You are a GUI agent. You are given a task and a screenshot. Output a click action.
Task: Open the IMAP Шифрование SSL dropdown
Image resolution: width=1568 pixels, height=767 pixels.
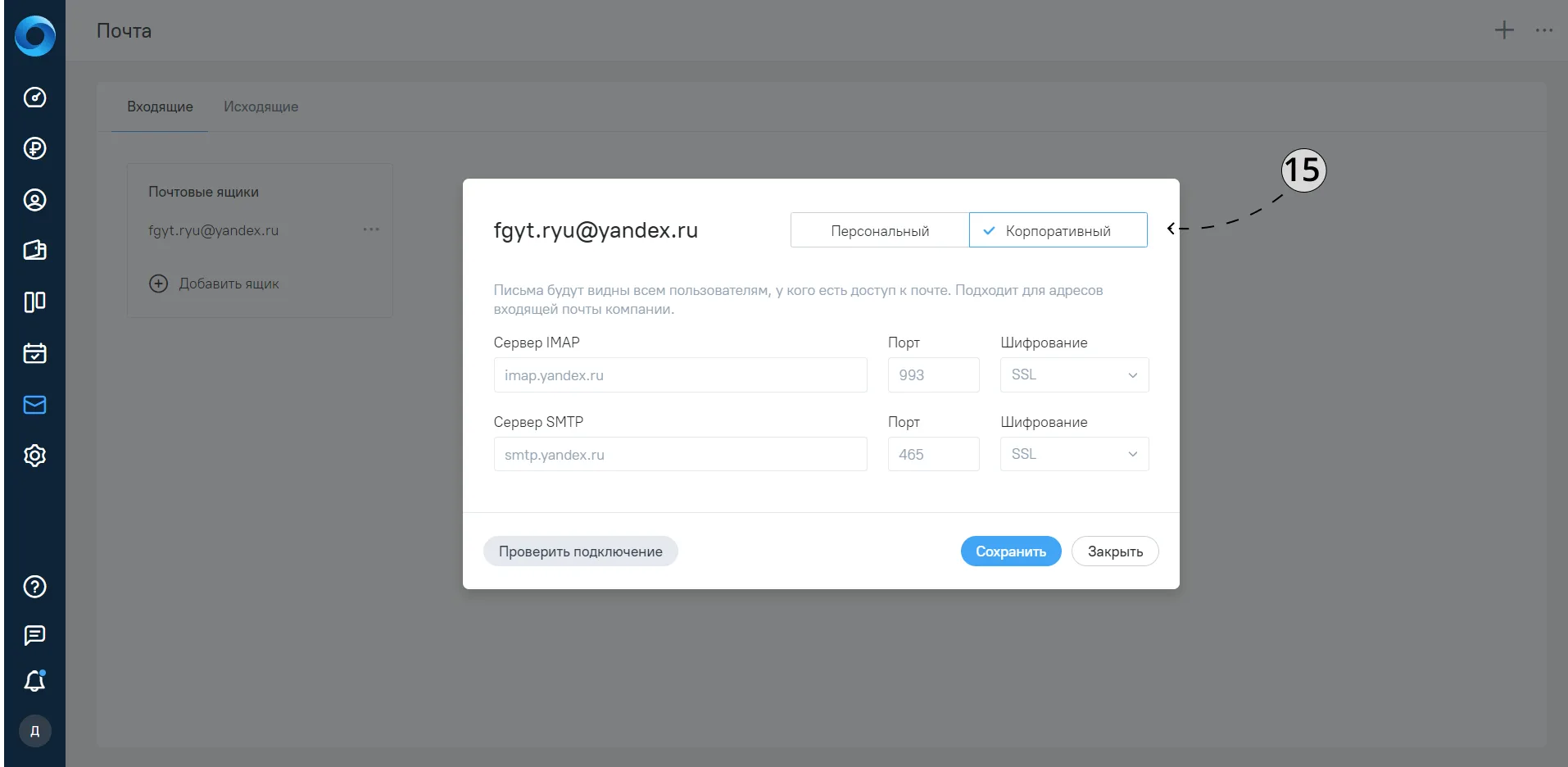[1074, 375]
